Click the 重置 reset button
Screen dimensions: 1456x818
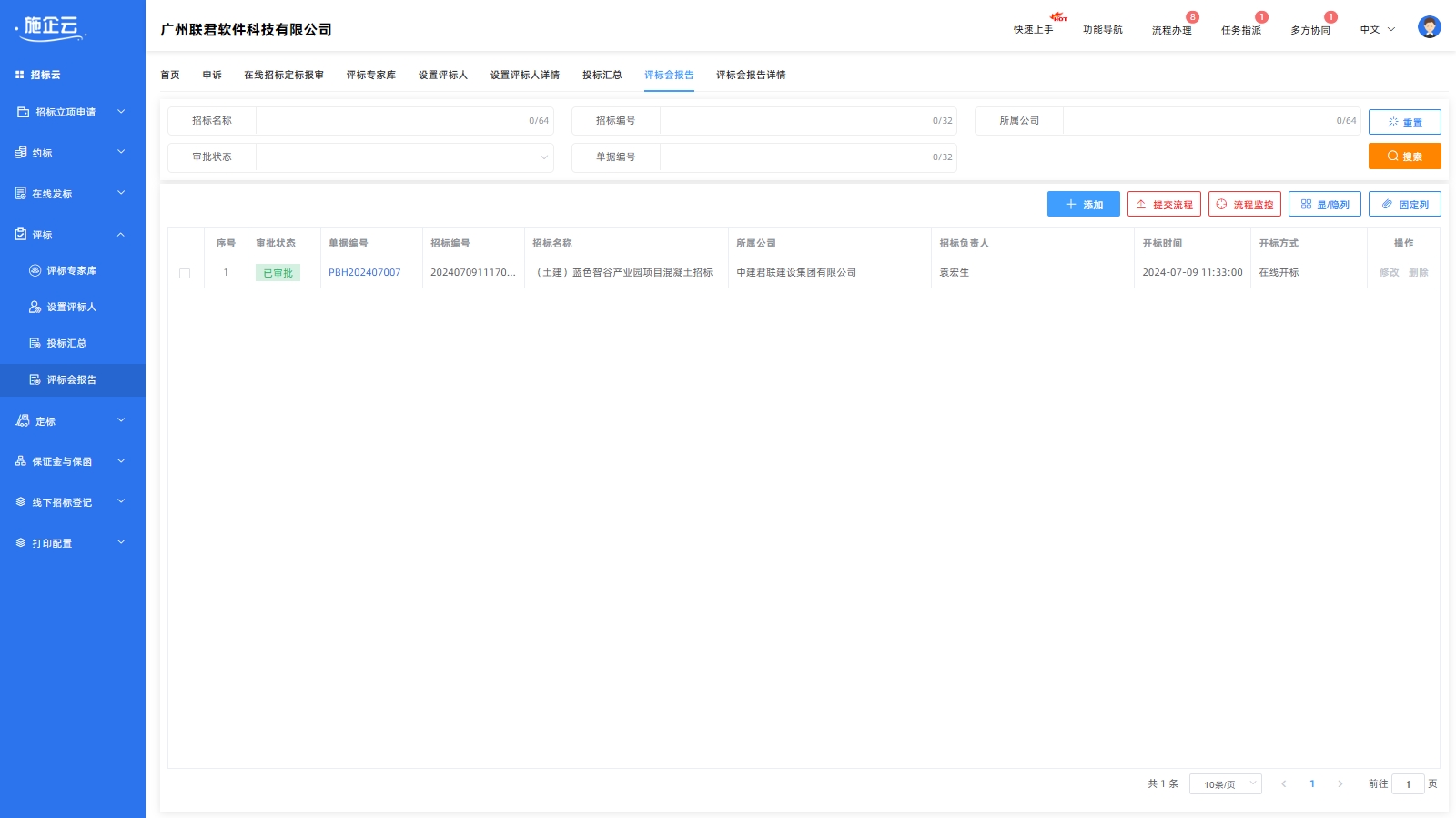pyautogui.click(x=1404, y=122)
